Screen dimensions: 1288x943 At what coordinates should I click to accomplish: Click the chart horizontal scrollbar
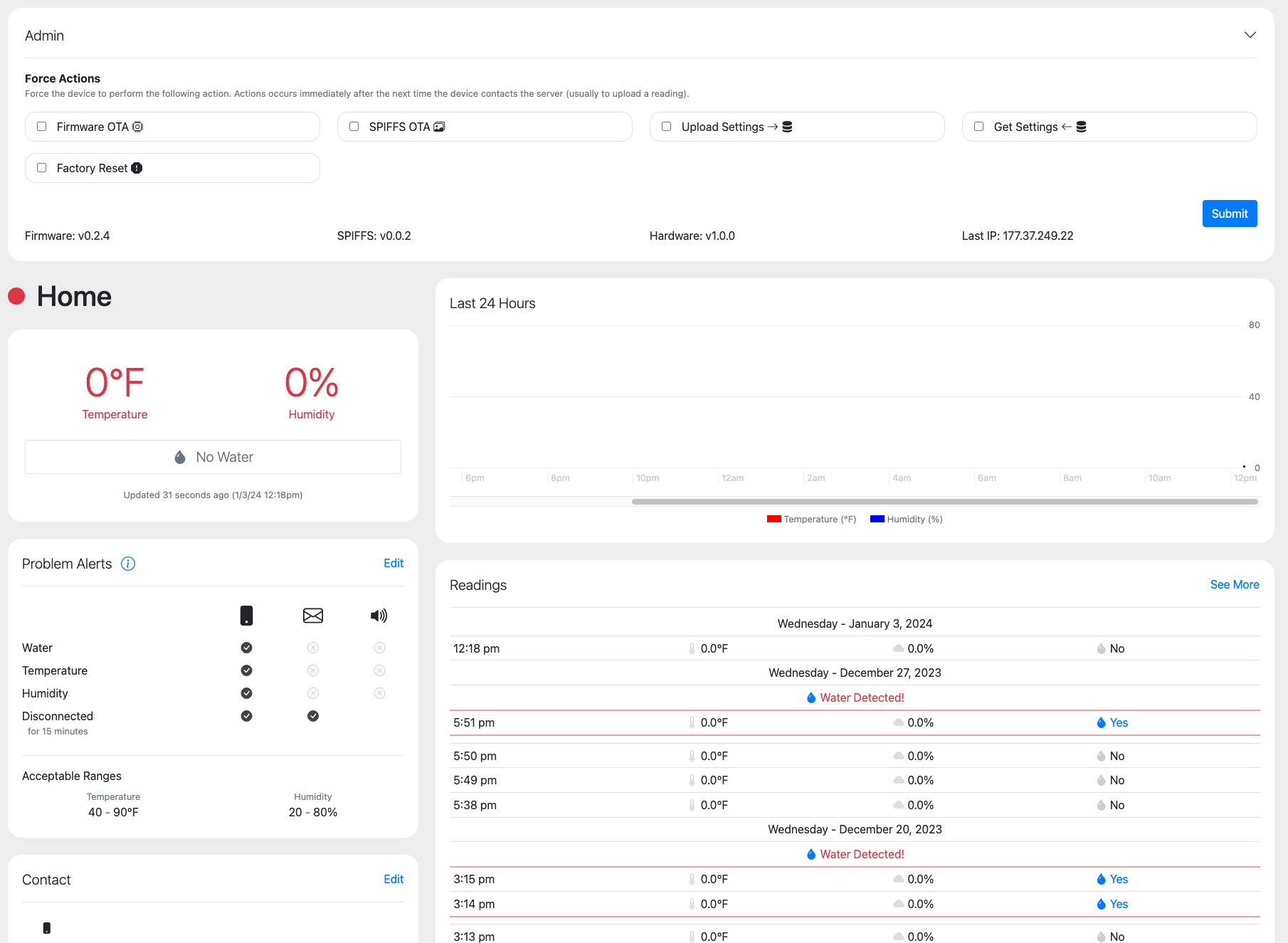tap(944, 502)
